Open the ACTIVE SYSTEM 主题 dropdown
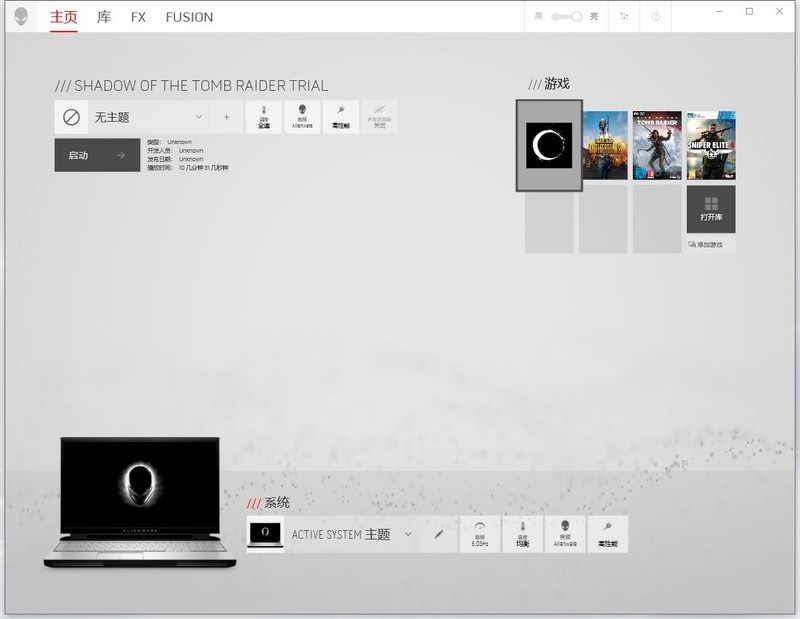800x619 pixels. tap(409, 534)
